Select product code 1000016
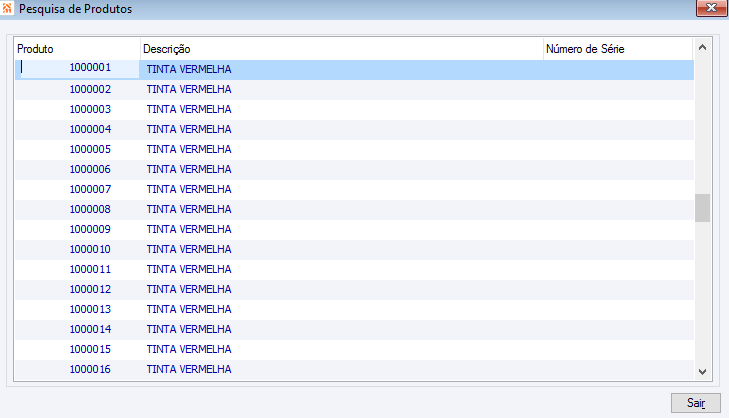 coord(90,369)
